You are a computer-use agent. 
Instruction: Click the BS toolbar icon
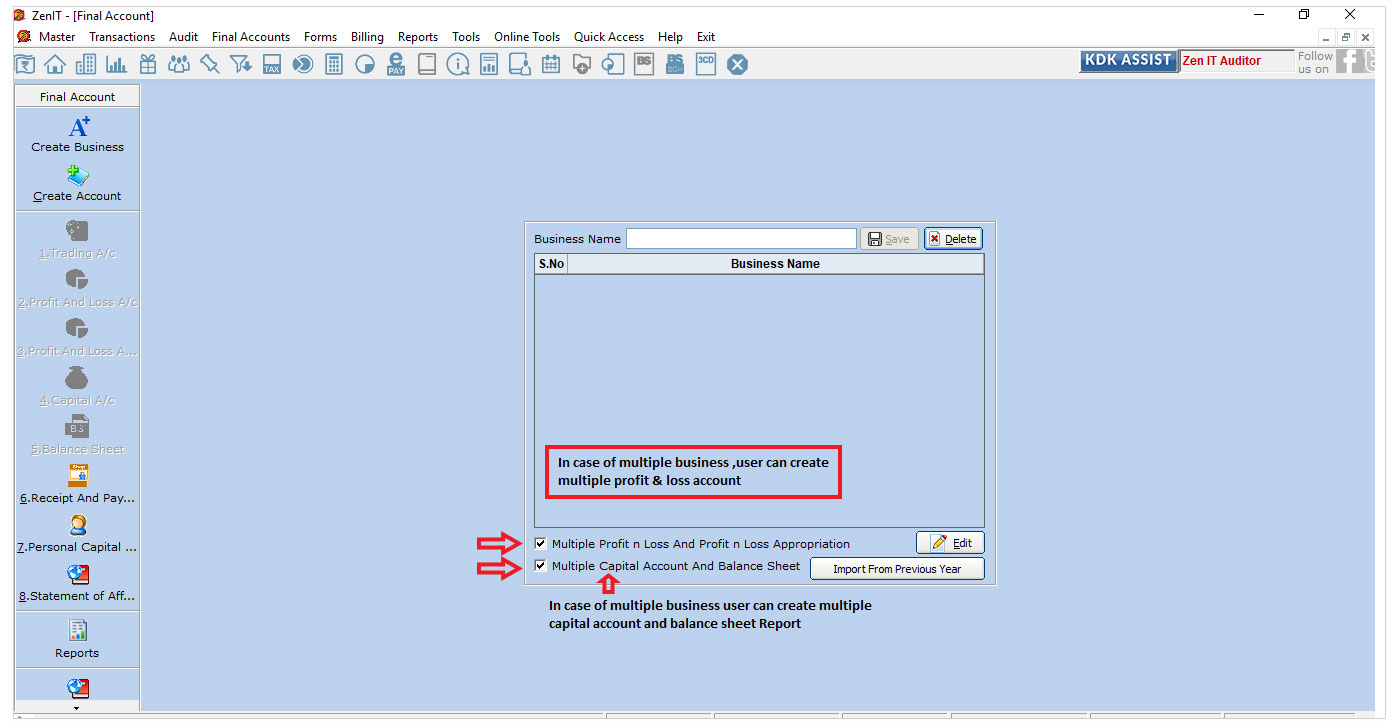644,63
